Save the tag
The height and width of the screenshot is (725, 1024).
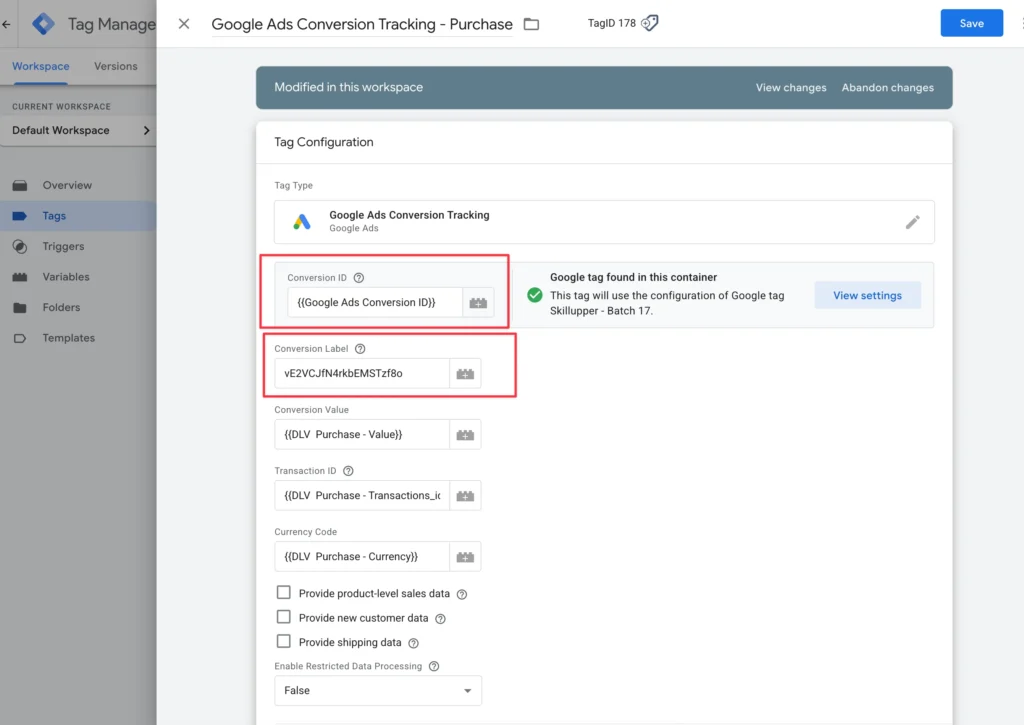coord(972,24)
